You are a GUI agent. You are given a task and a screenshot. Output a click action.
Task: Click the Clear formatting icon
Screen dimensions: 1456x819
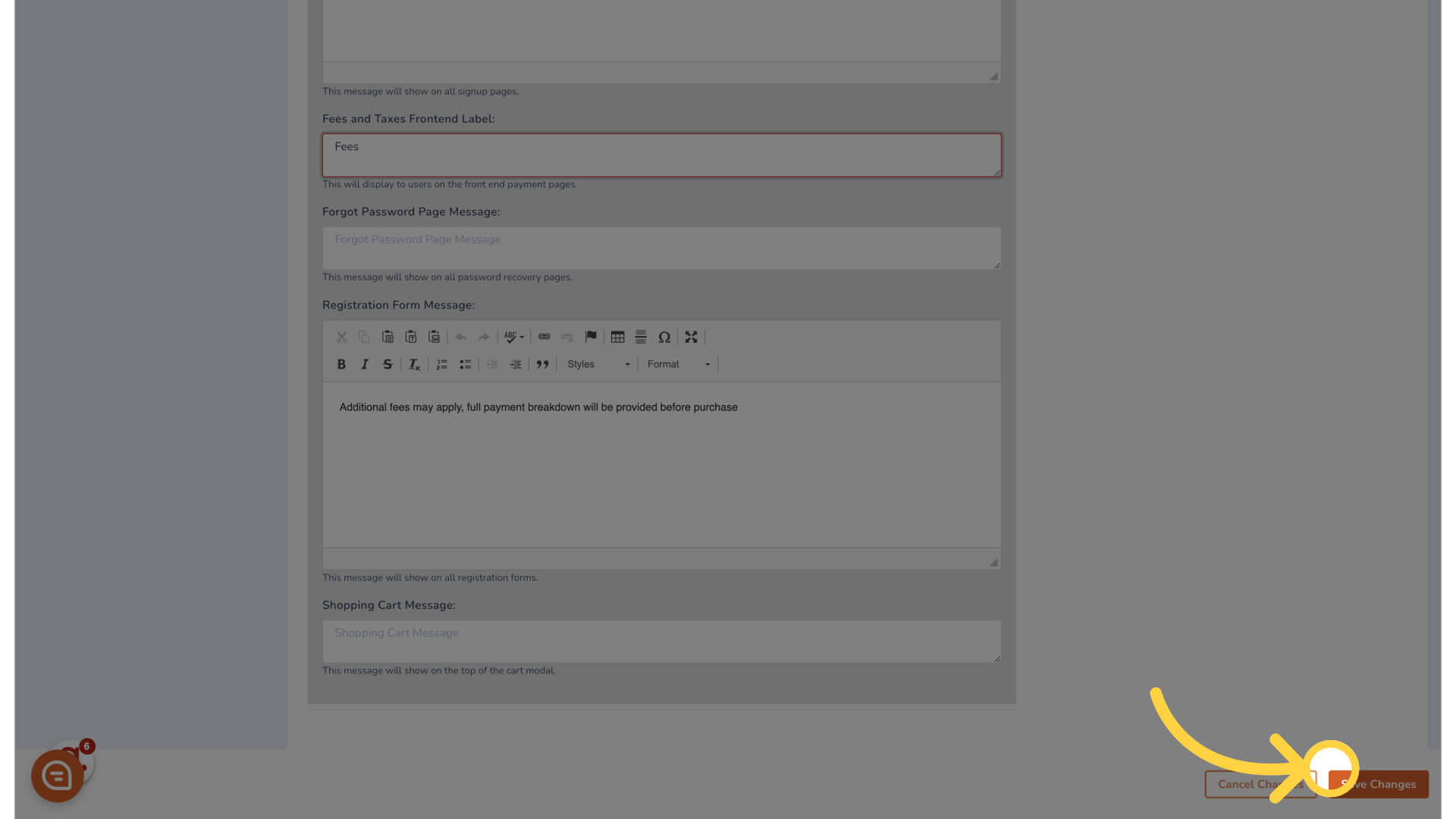tap(414, 364)
